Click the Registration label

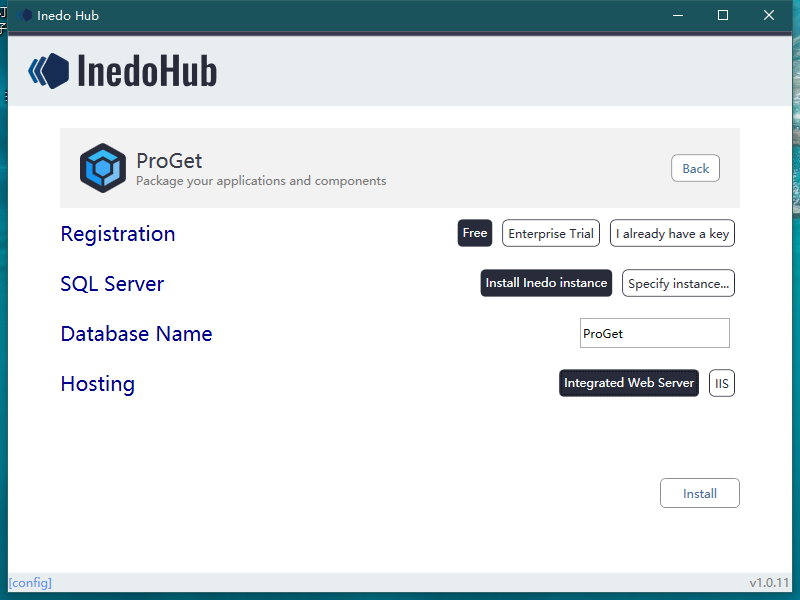click(118, 234)
